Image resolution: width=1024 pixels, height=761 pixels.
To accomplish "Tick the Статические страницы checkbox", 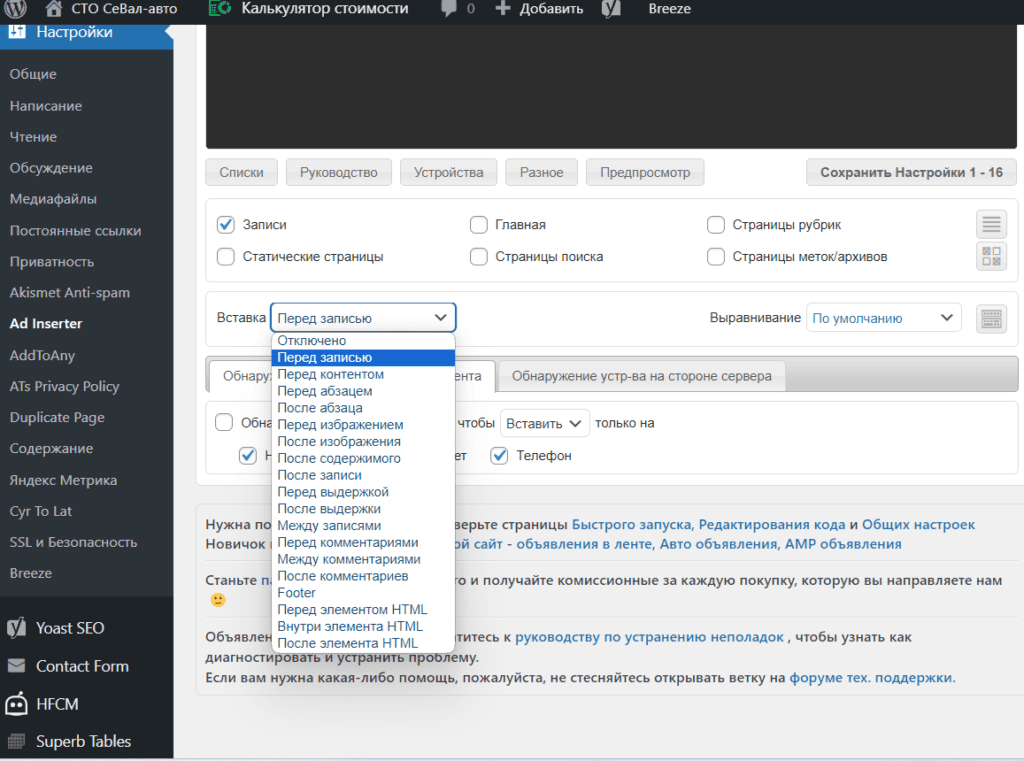I will 226,257.
